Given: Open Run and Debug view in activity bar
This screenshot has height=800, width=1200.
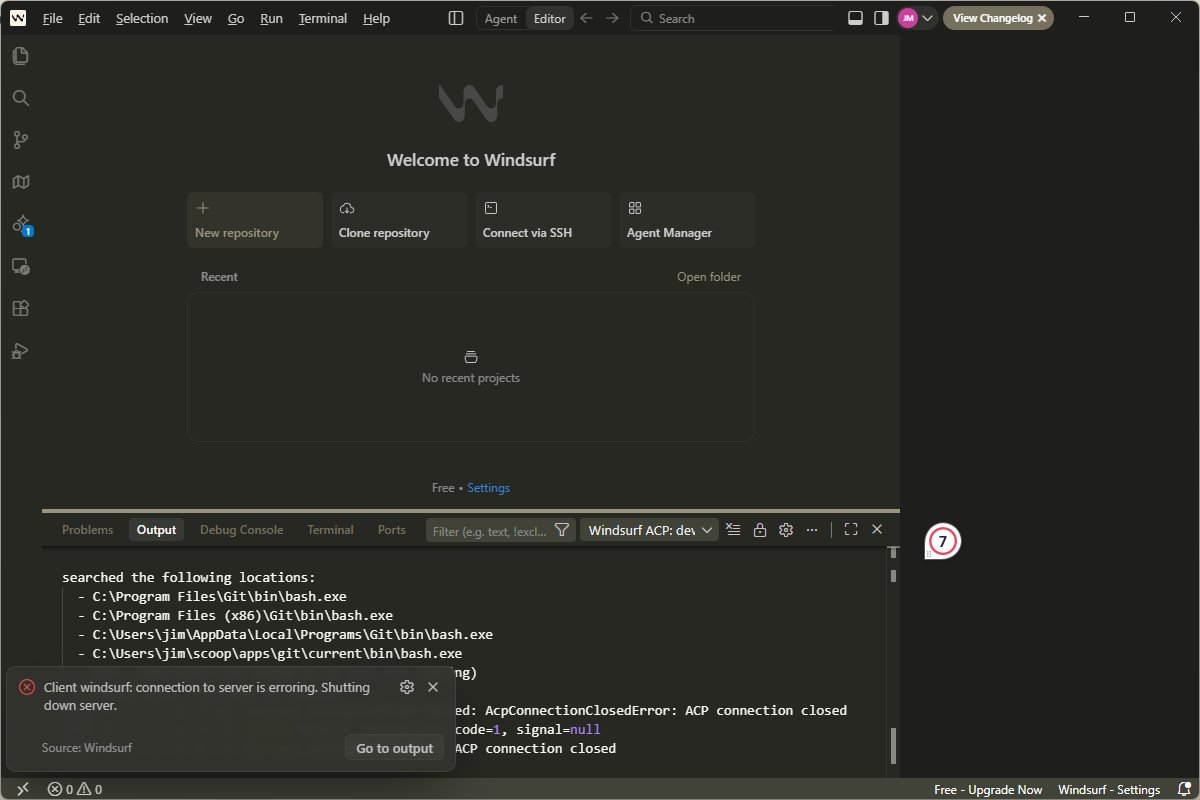Looking at the screenshot, I should [20, 350].
